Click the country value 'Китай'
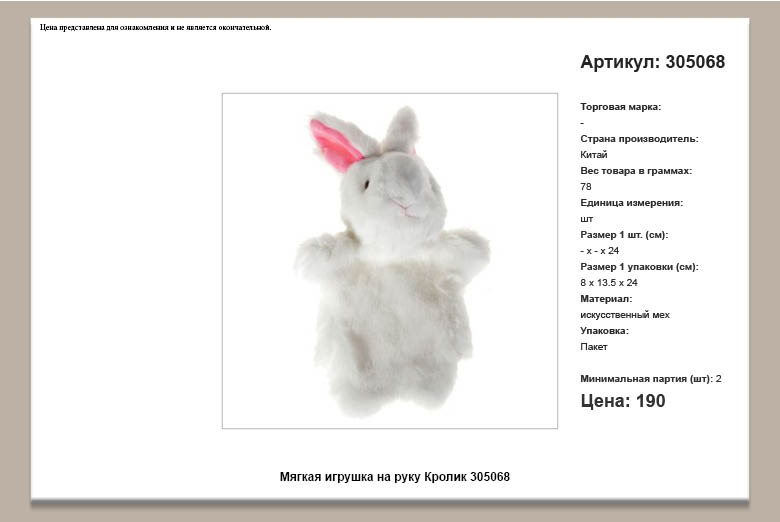 593,155
